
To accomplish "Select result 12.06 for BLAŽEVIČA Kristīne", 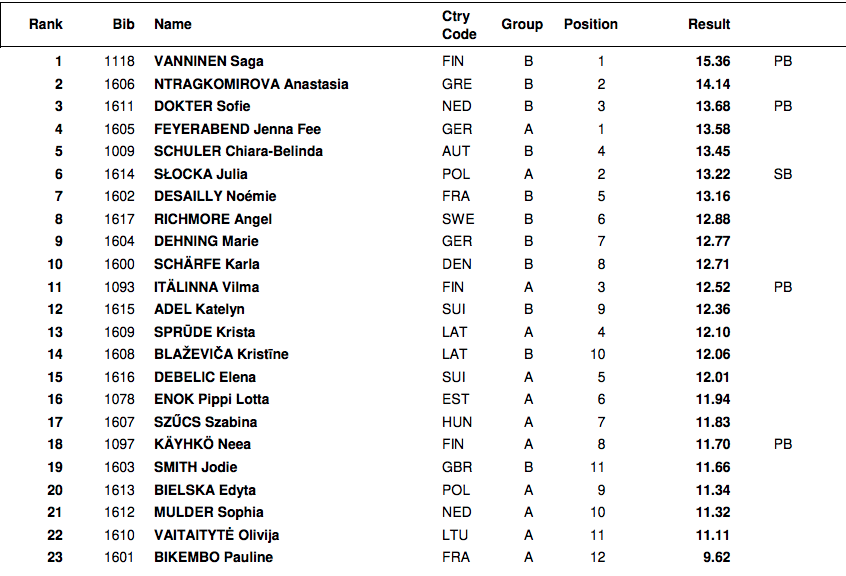I will [713, 354].
